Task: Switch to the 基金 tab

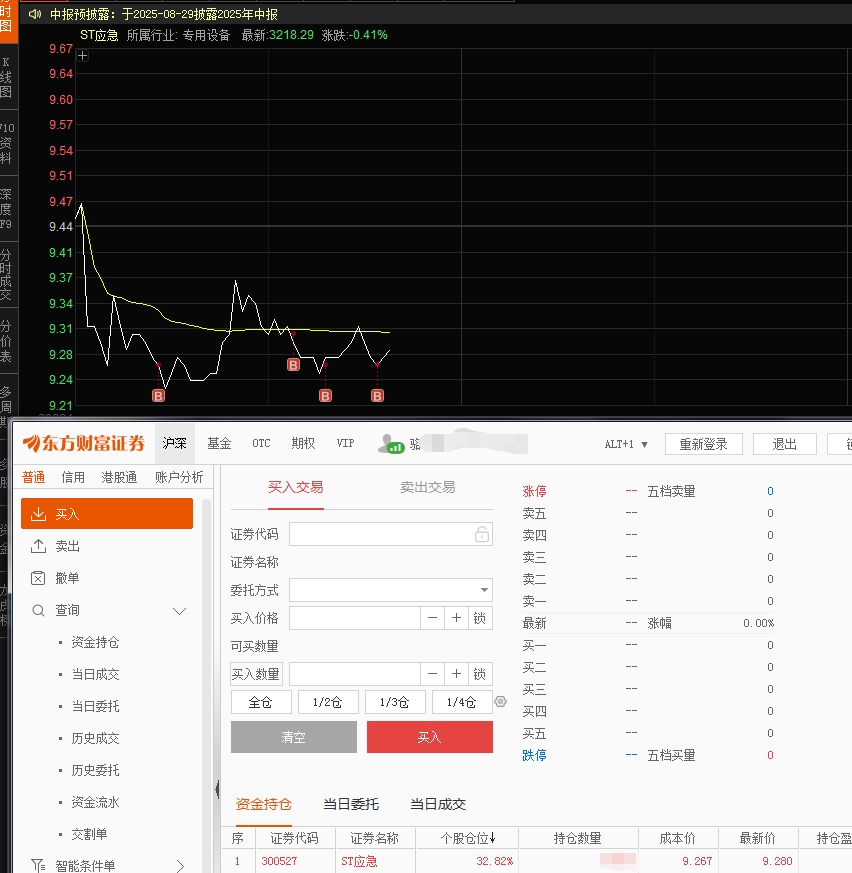Action: click(x=219, y=443)
